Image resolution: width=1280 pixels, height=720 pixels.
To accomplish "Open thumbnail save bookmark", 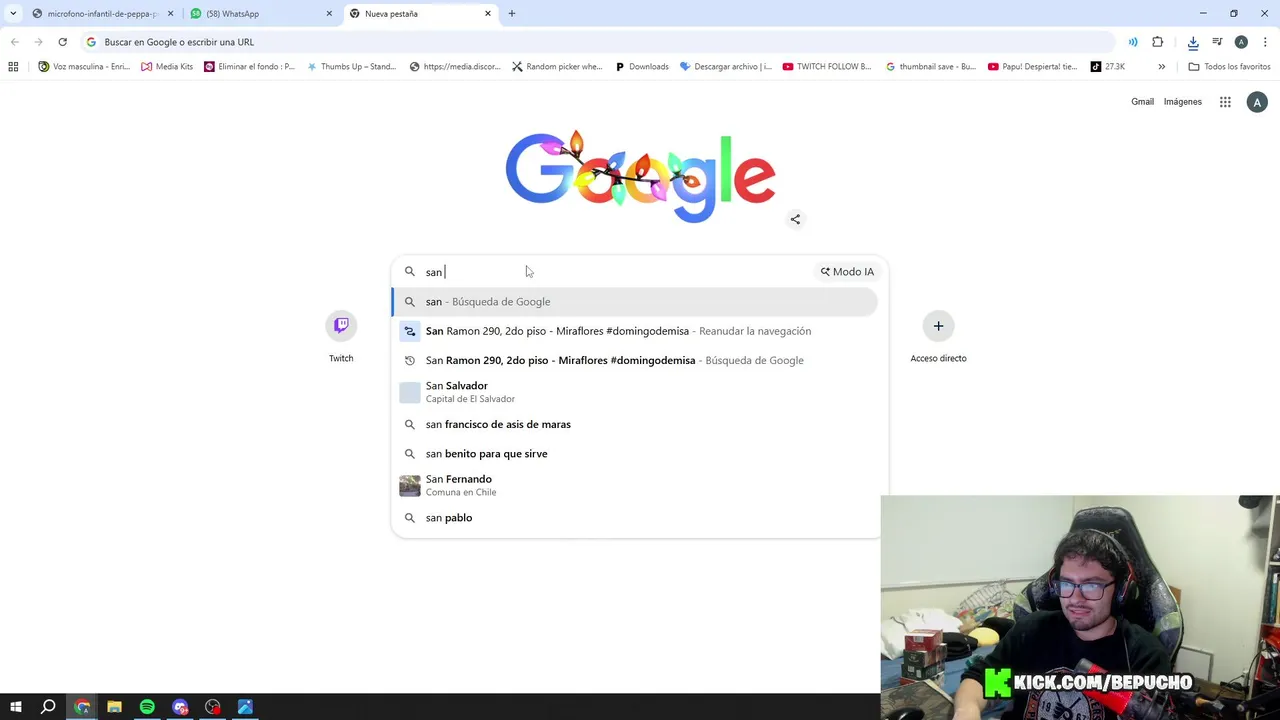I will pos(931,67).
